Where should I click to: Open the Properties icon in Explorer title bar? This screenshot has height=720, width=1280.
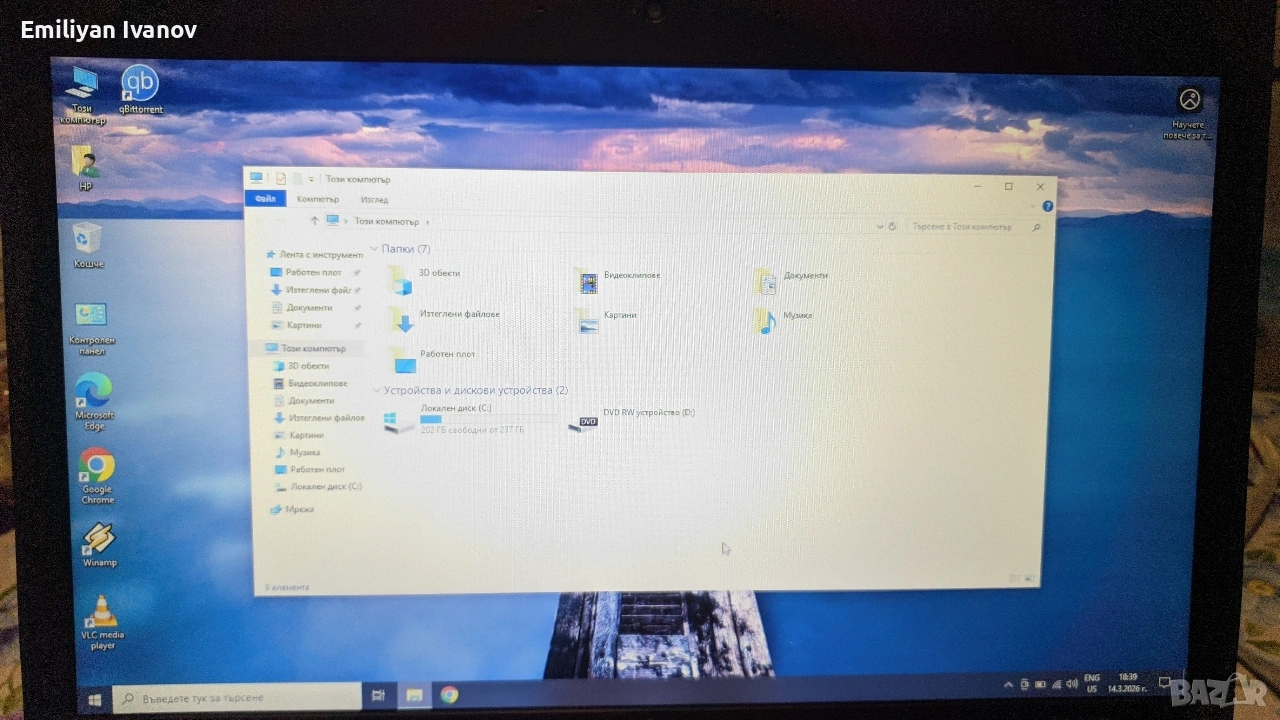point(281,178)
